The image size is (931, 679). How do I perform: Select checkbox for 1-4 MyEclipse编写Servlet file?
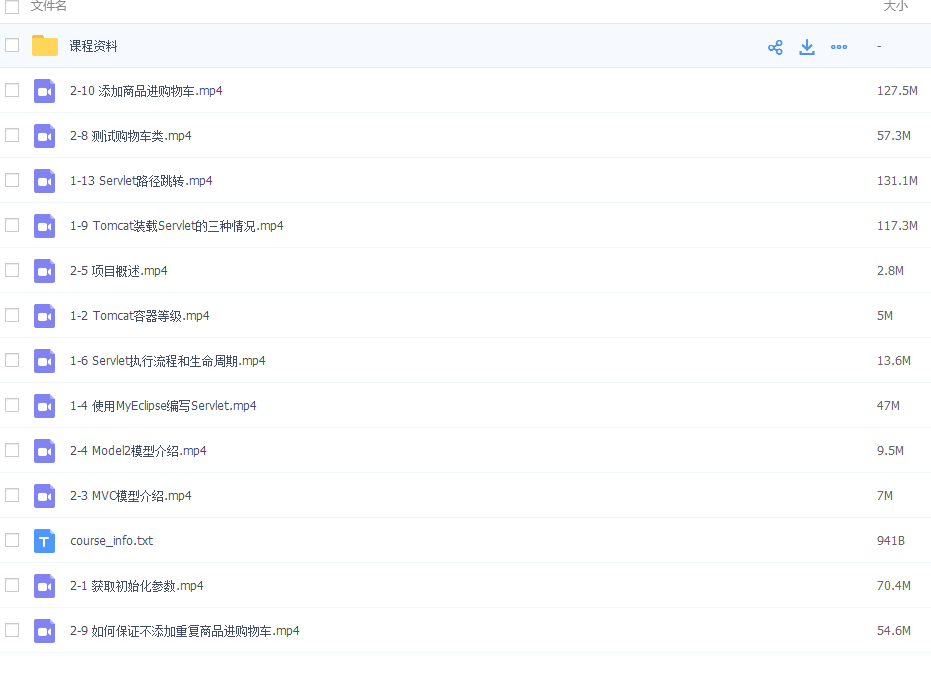[12, 405]
